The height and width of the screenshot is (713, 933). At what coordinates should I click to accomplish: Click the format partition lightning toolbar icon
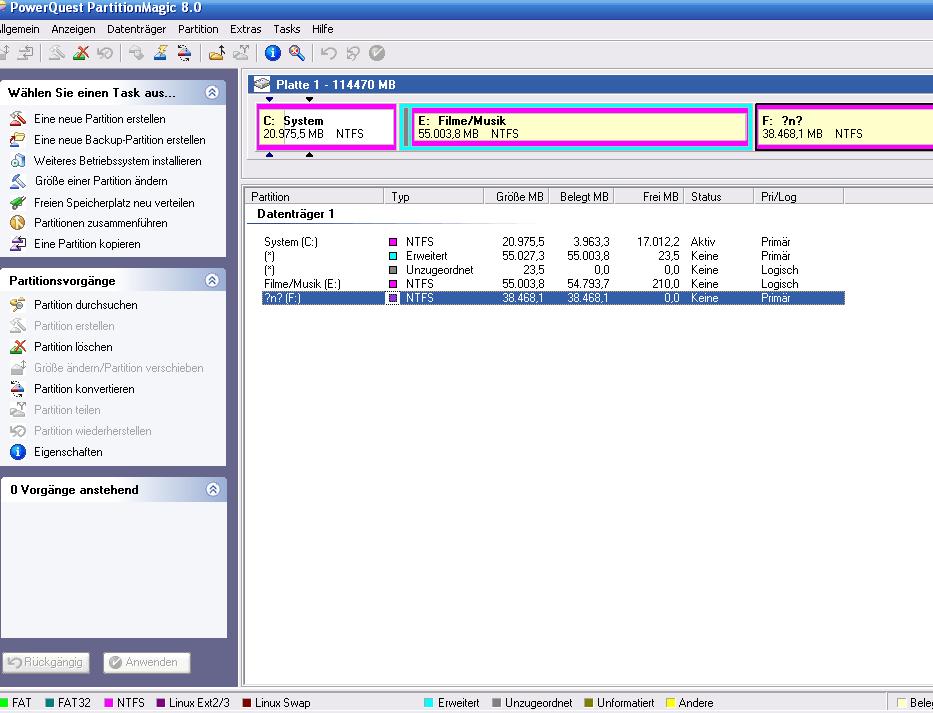[160, 53]
